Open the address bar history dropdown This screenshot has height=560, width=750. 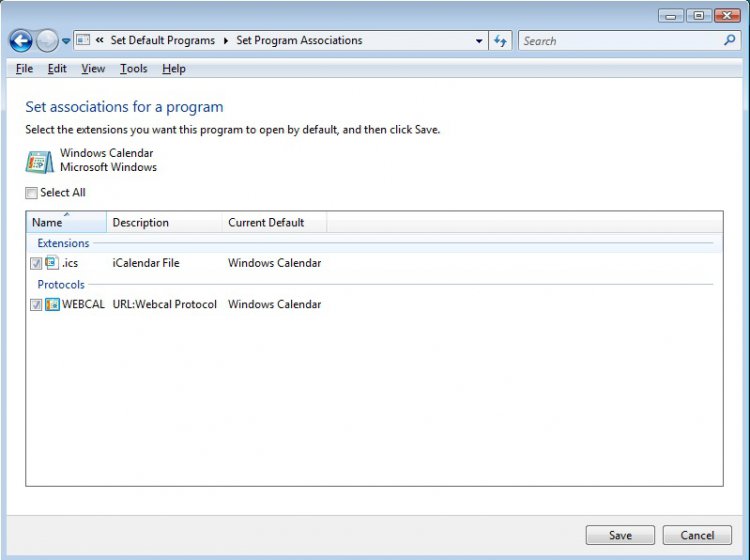point(479,41)
